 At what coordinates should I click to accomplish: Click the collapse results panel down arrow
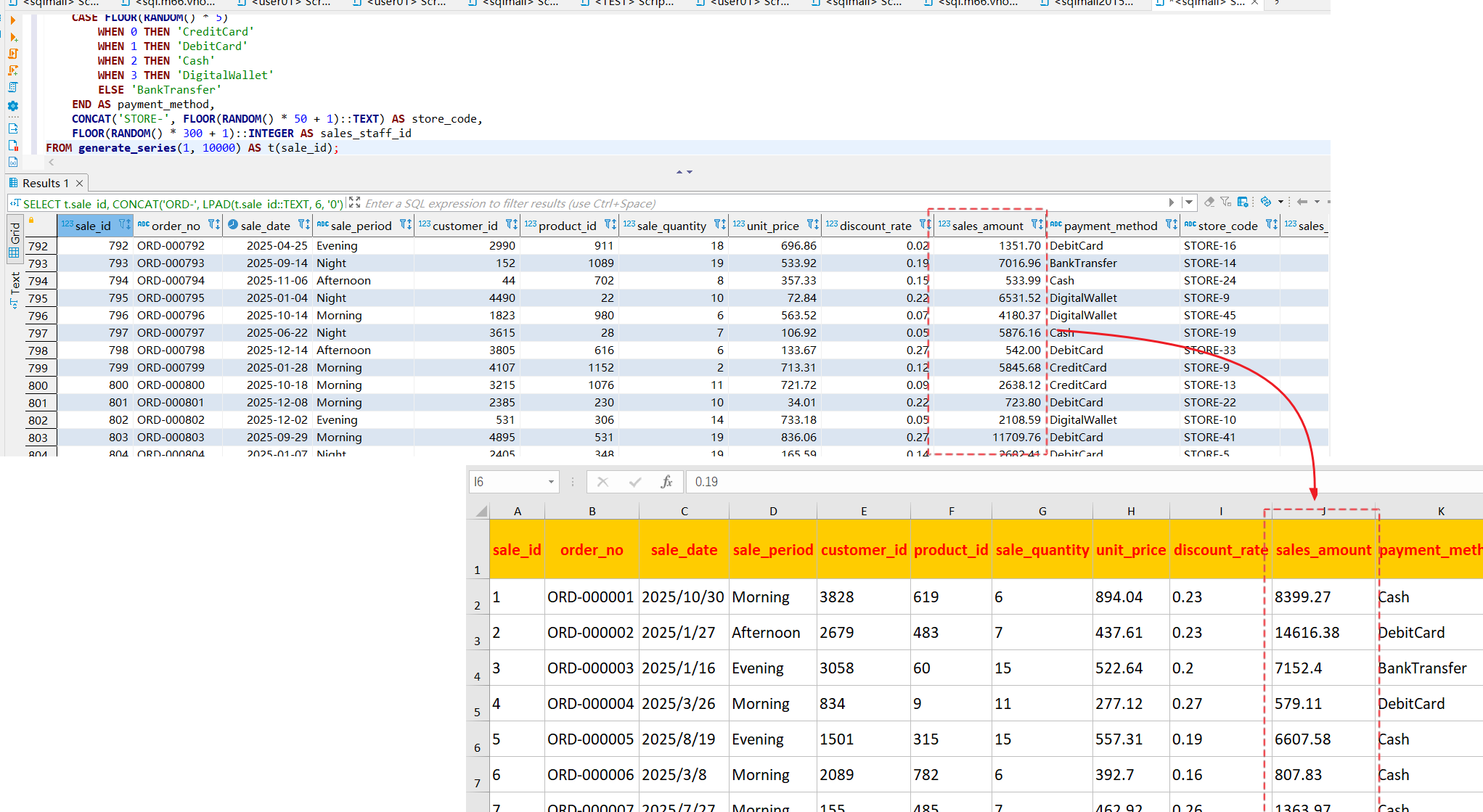(x=690, y=172)
